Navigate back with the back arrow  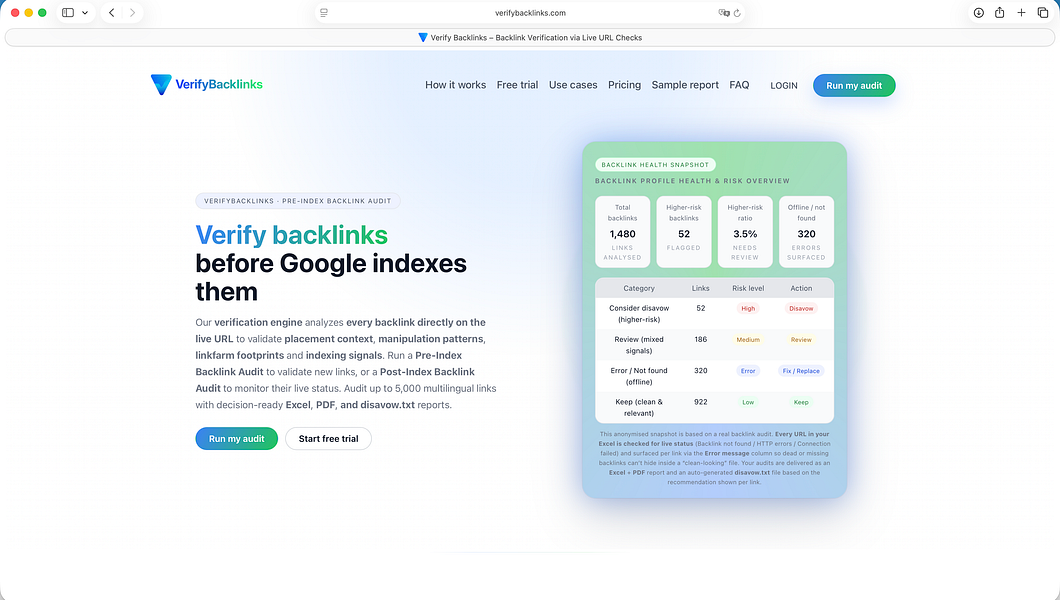[112, 12]
